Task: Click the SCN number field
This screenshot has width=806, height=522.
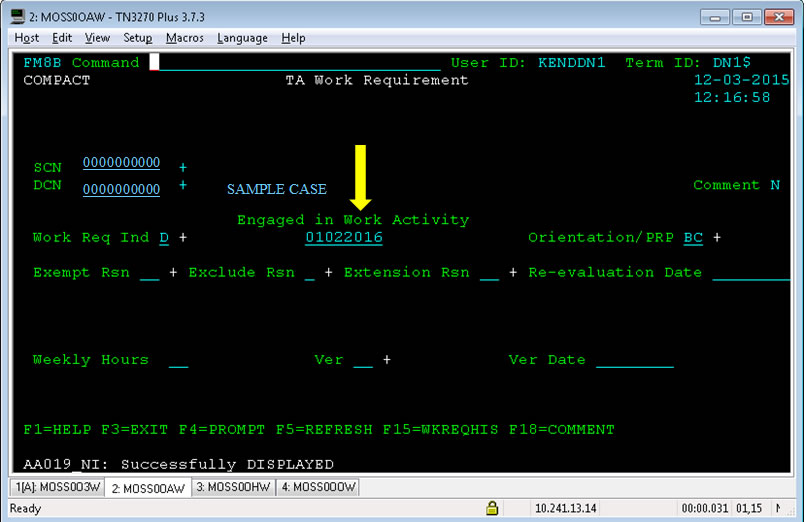Action: point(121,163)
